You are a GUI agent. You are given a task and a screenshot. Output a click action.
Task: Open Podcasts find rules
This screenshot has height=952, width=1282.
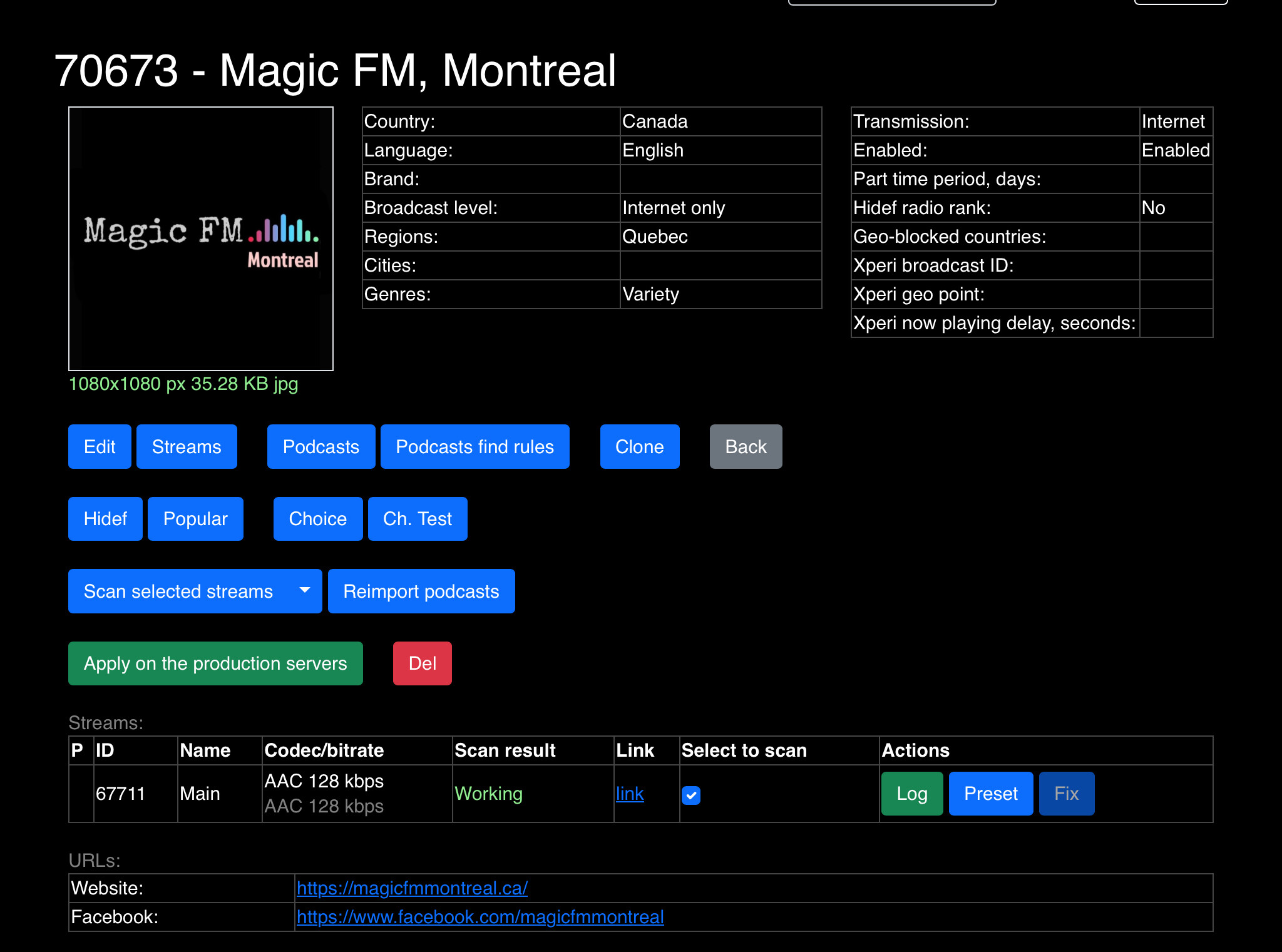(x=475, y=446)
